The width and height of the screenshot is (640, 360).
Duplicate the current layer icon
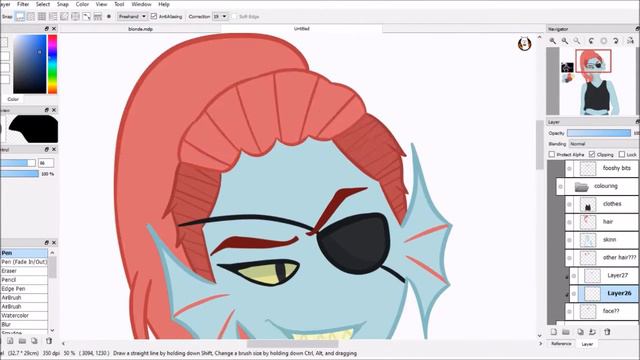[x=580, y=332]
